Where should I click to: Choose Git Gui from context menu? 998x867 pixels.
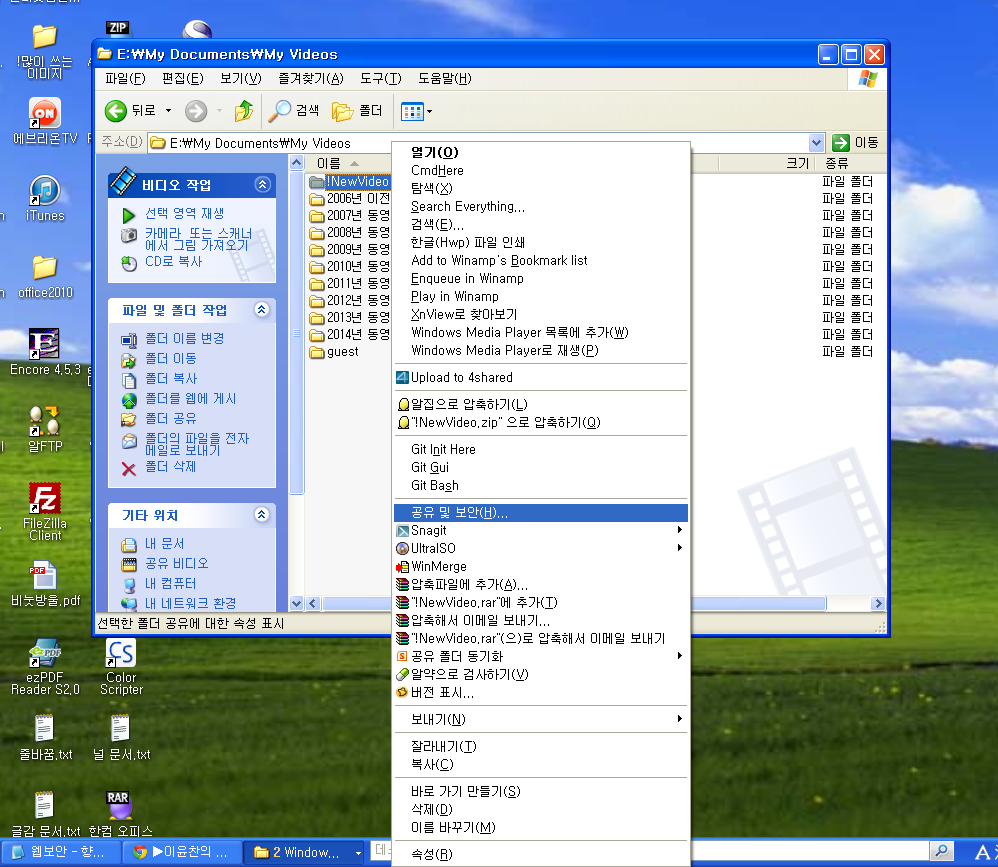click(x=540, y=467)
